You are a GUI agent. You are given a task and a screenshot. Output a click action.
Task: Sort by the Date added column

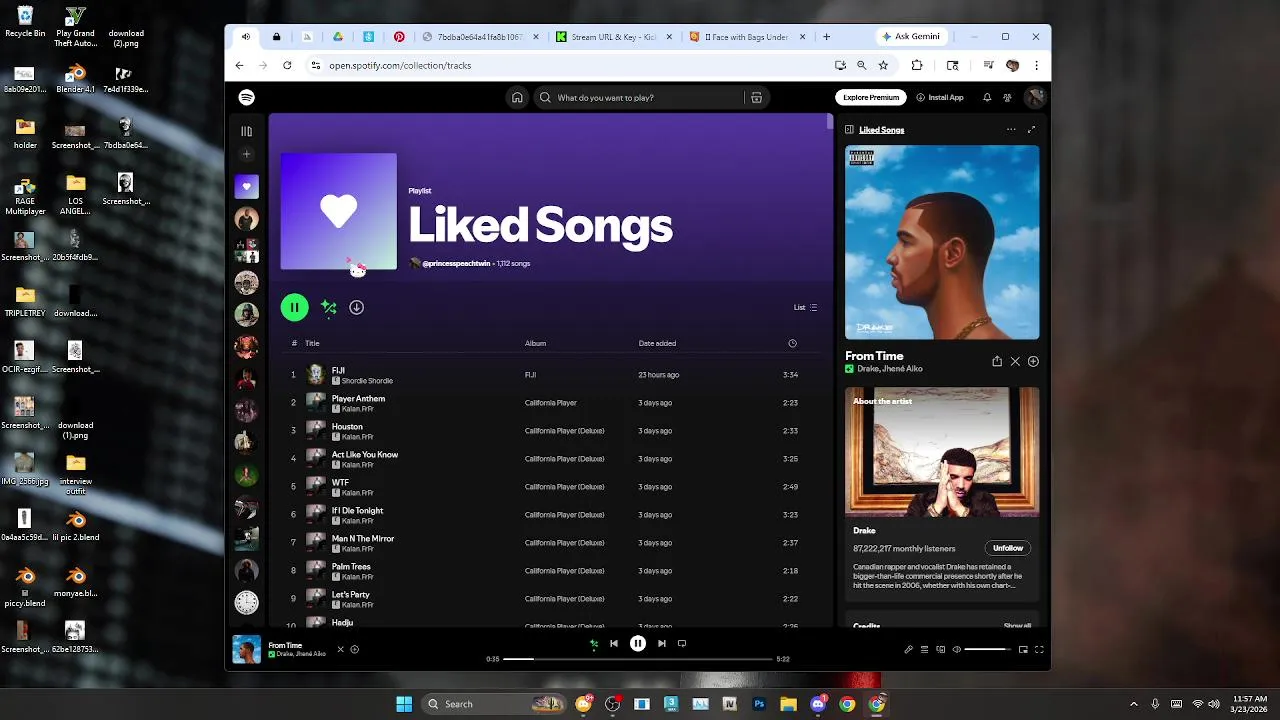(657, 343)
